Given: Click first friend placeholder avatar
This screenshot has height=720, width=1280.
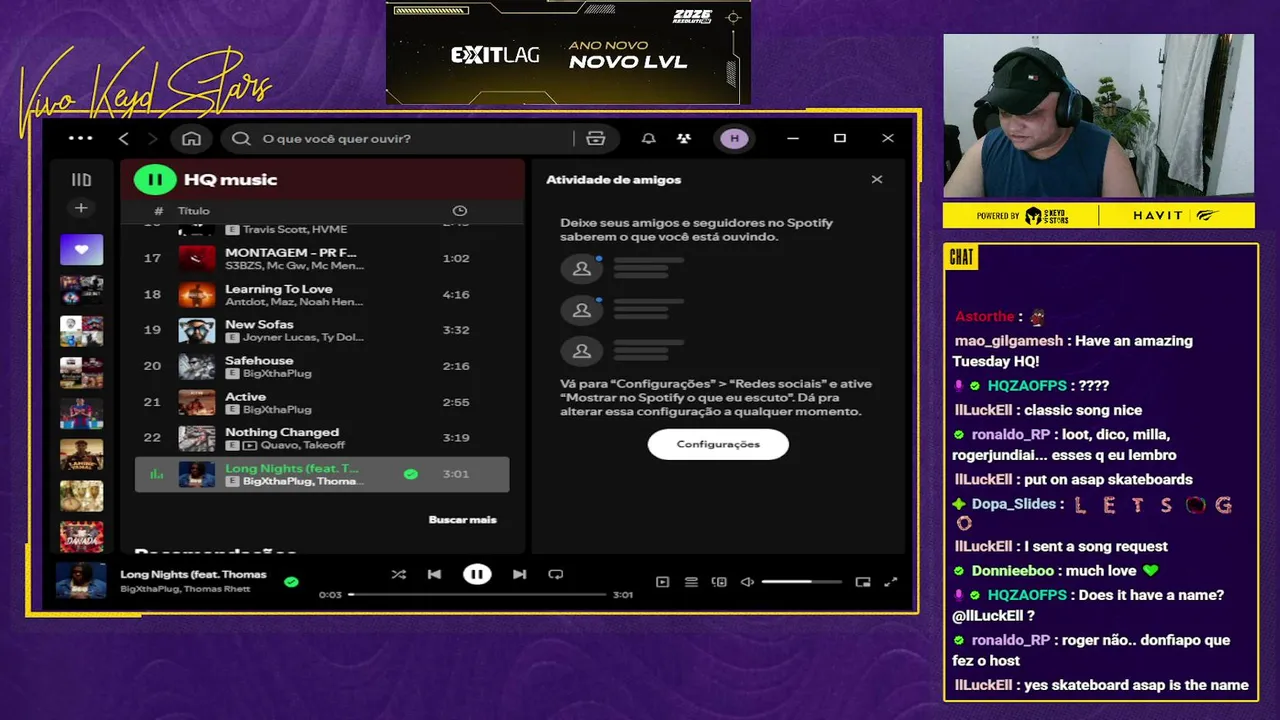Looking at the screenshot, I should [581, 268].
